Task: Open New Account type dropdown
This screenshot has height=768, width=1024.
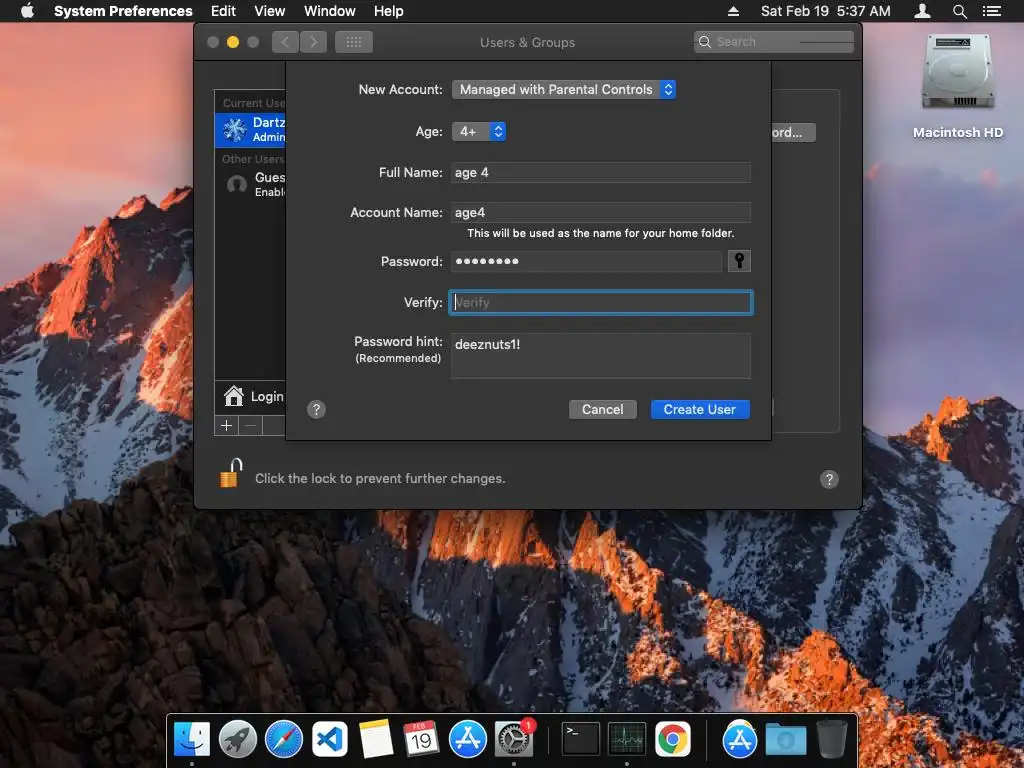Action: point(564,89)
